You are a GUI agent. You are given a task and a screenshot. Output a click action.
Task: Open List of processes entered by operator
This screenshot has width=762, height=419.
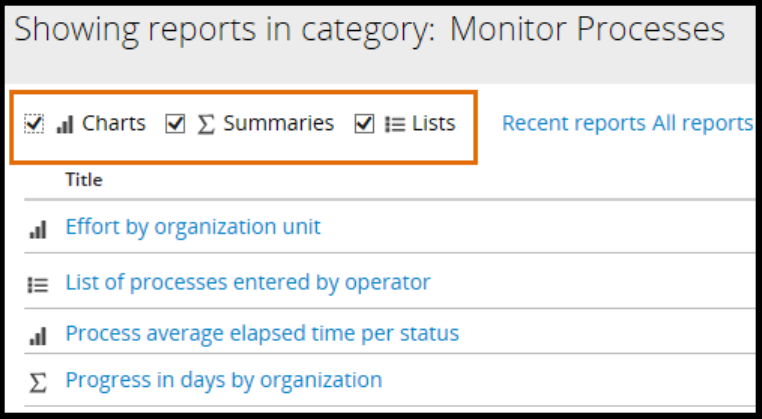point(248,283)
